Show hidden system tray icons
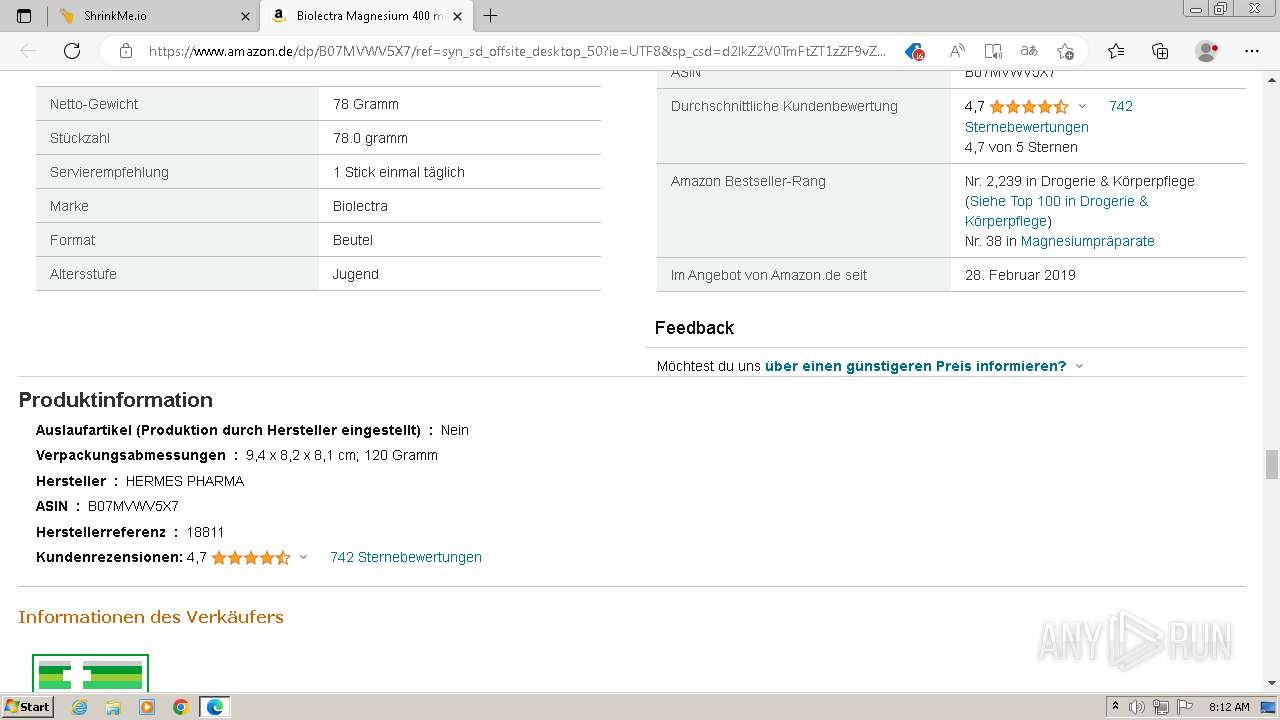The height and width of the screenshot is (720, 1280). click(x=1115, y=707)
